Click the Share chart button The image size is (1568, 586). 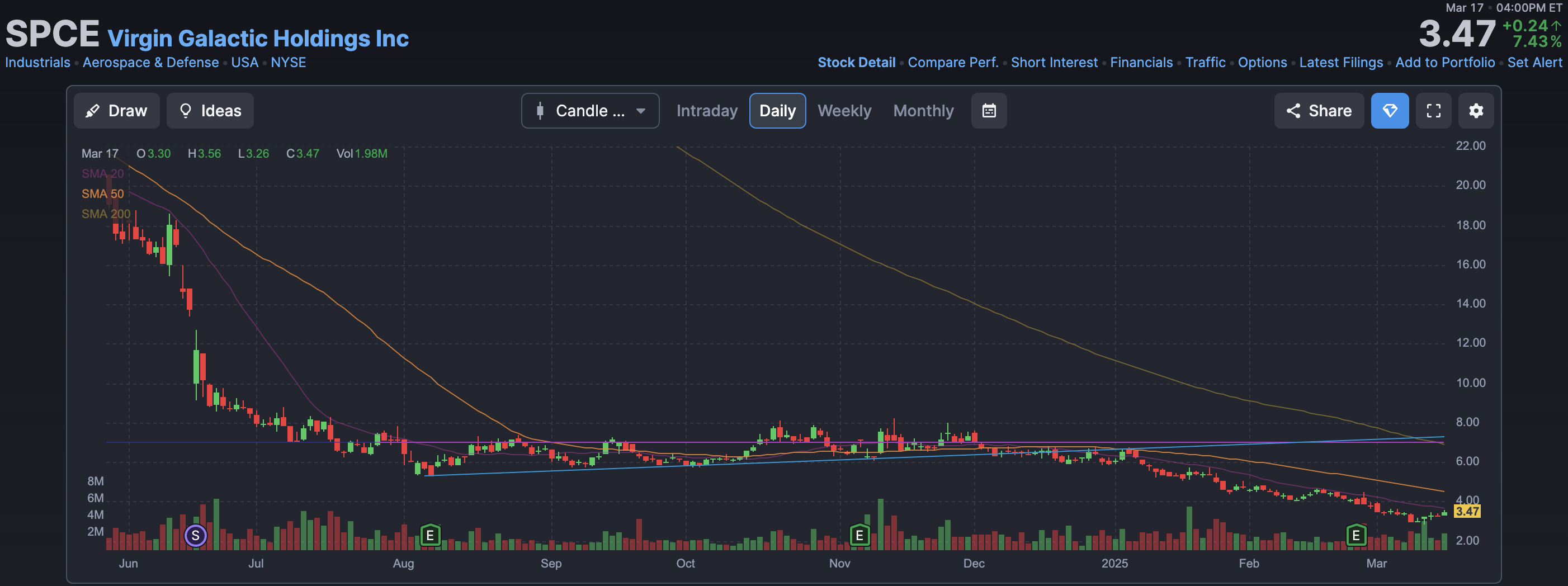click(x=1319, y=111)
